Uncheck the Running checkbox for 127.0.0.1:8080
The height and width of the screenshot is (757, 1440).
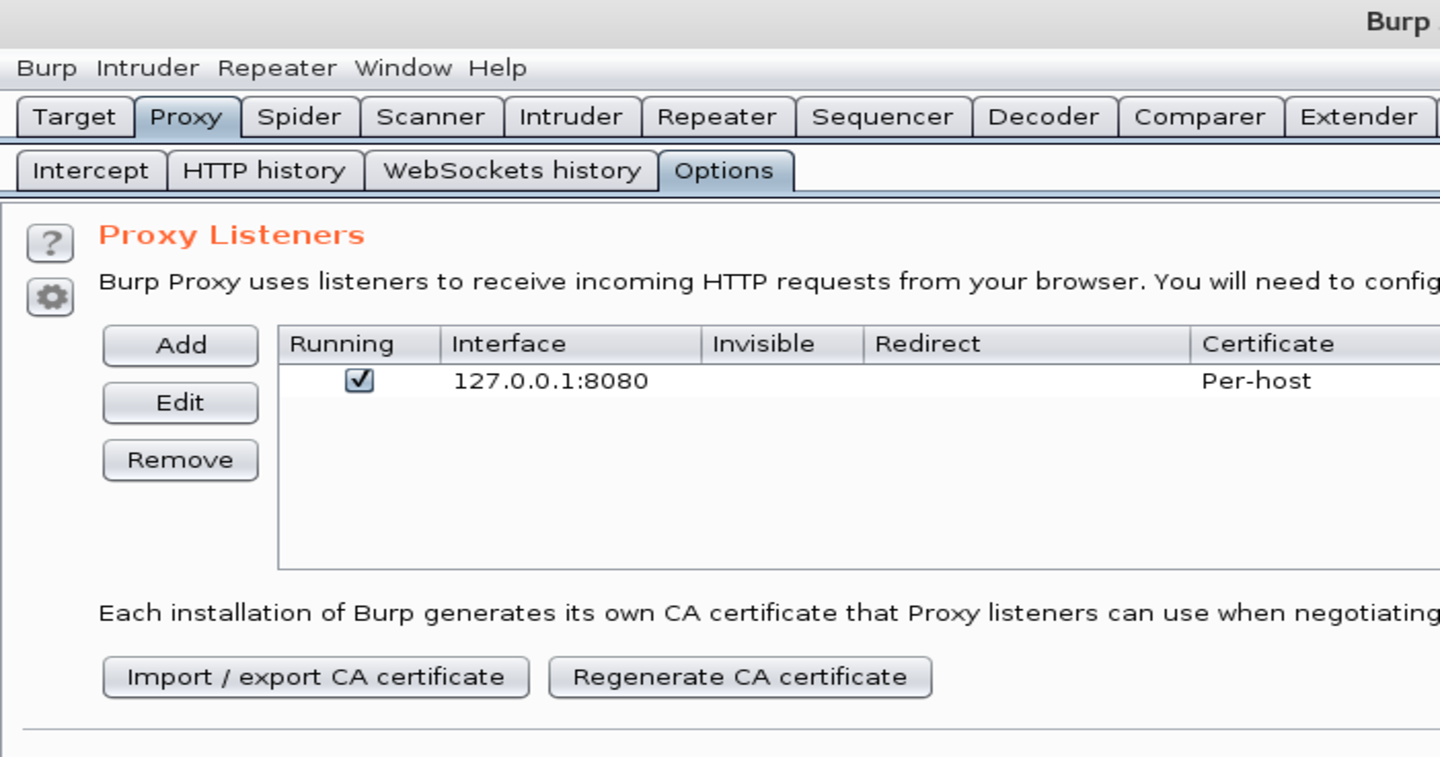(x=359, y=381)
